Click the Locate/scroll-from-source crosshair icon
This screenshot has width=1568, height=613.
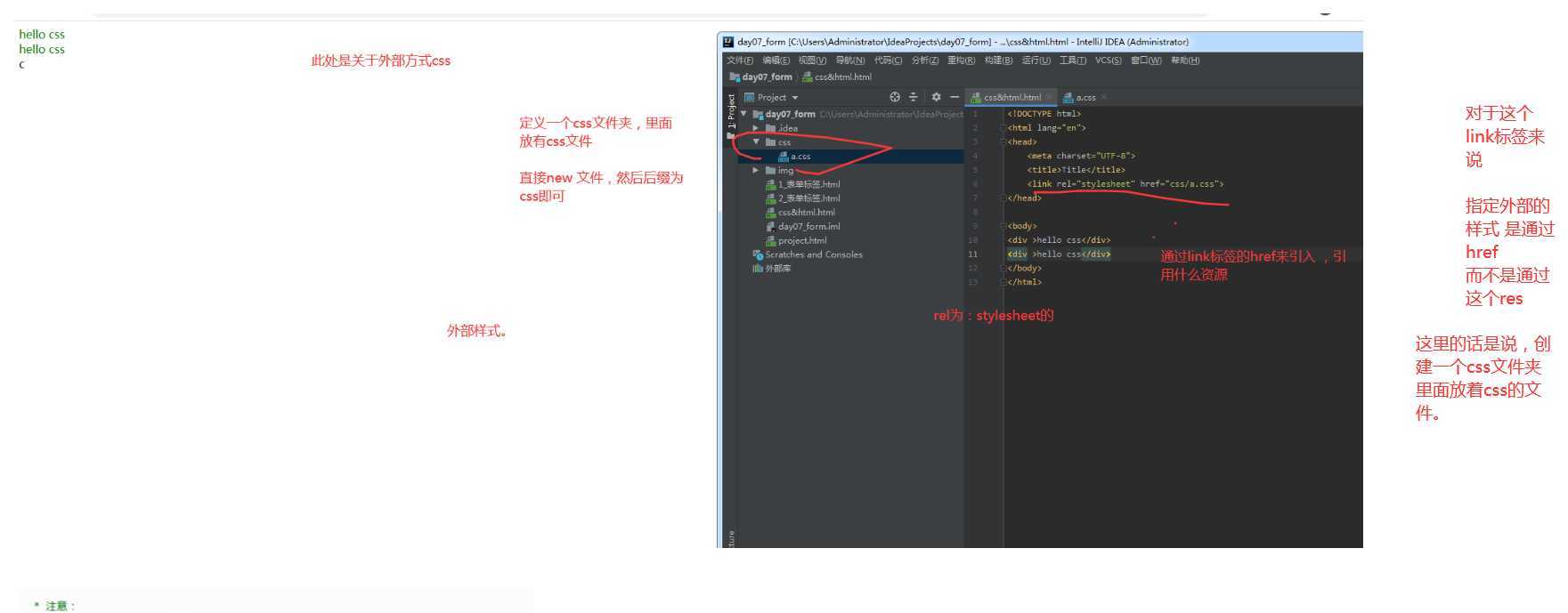895,97
